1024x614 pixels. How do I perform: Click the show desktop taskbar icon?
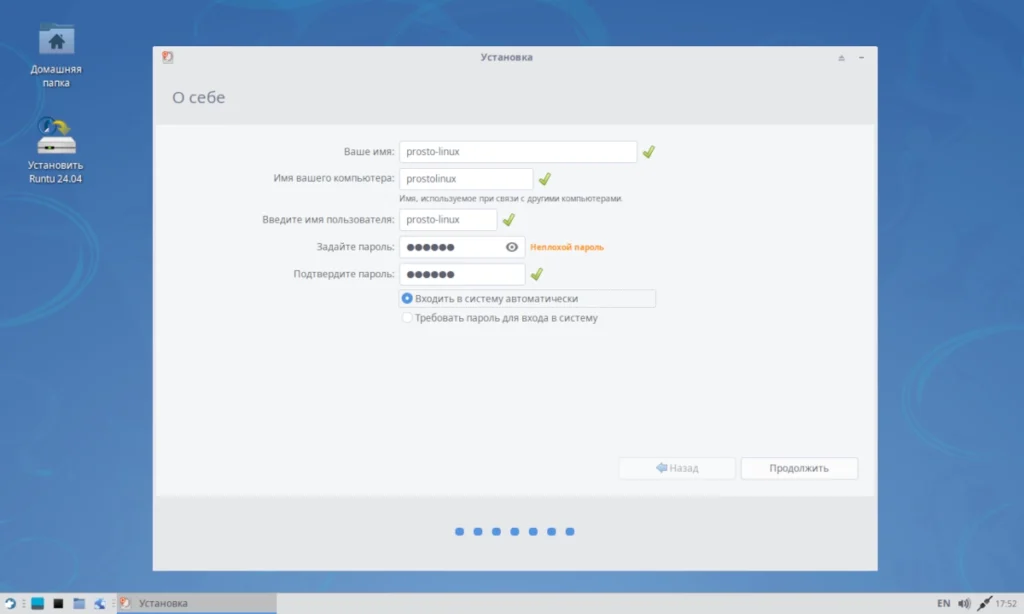38,604
